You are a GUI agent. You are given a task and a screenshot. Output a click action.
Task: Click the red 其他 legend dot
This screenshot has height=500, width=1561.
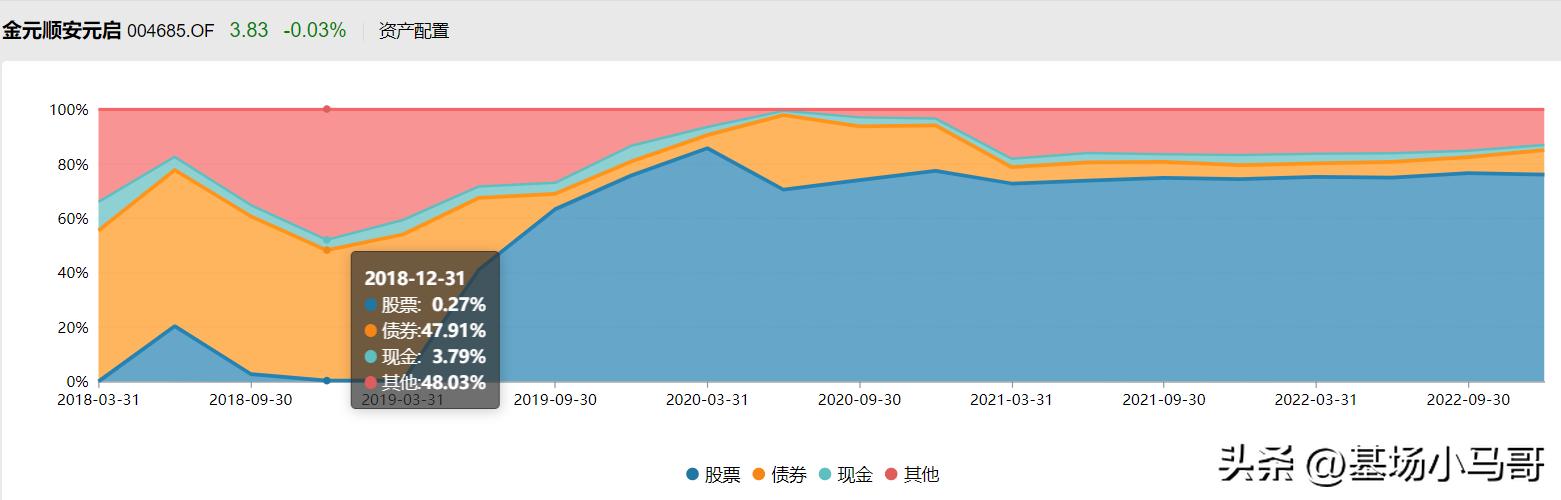[x=892, y=475]
